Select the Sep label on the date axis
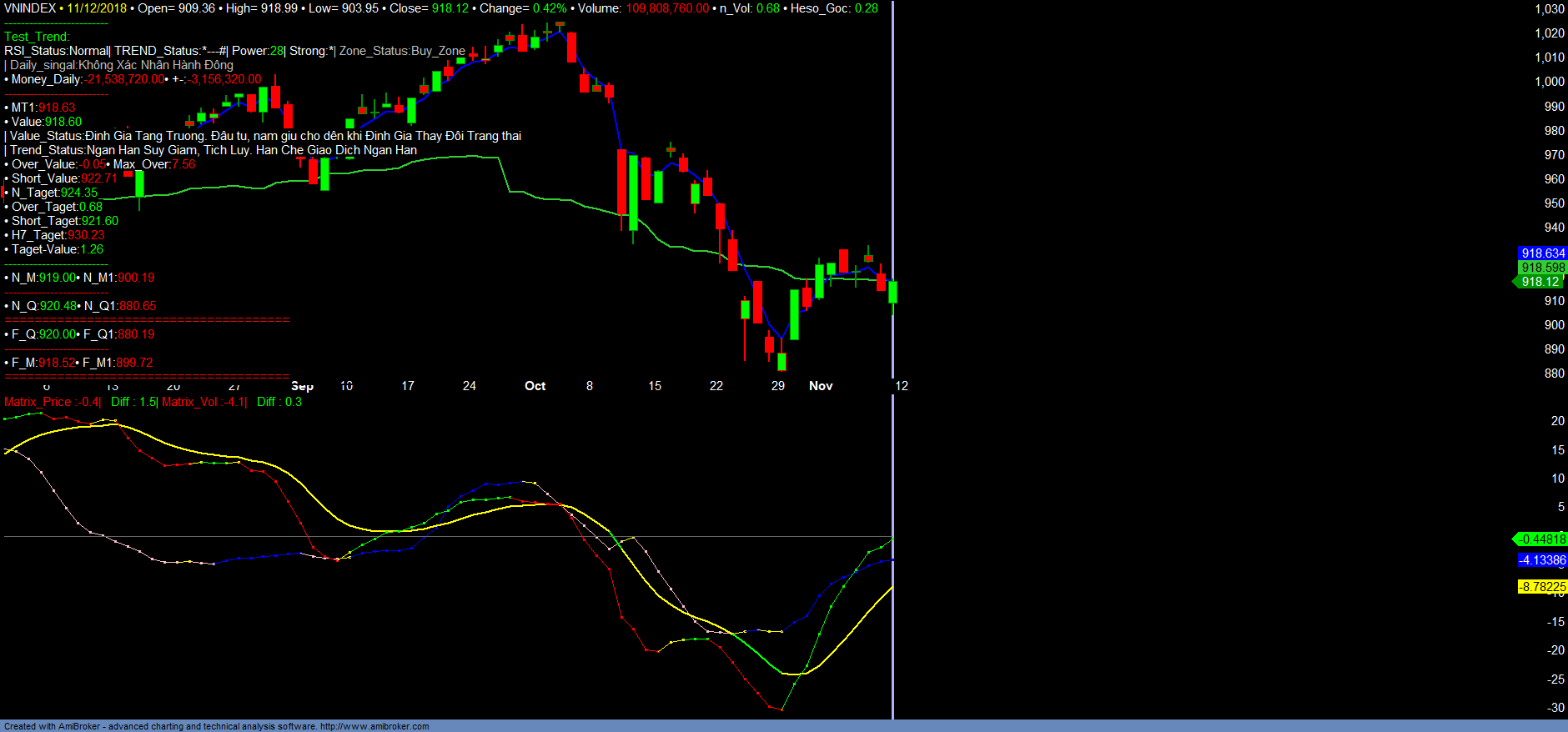This screenshot has height=732, width=1568. pyautogui.click(x=302, y=386)
